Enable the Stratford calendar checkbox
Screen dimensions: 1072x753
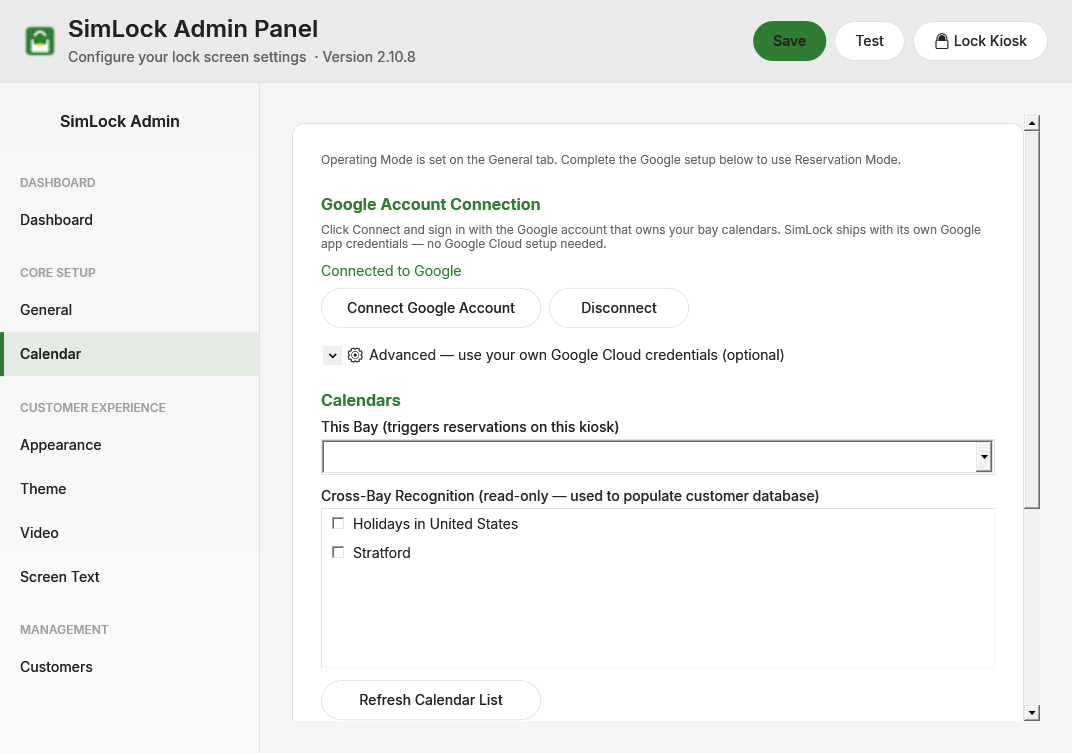tap(338, 552)
